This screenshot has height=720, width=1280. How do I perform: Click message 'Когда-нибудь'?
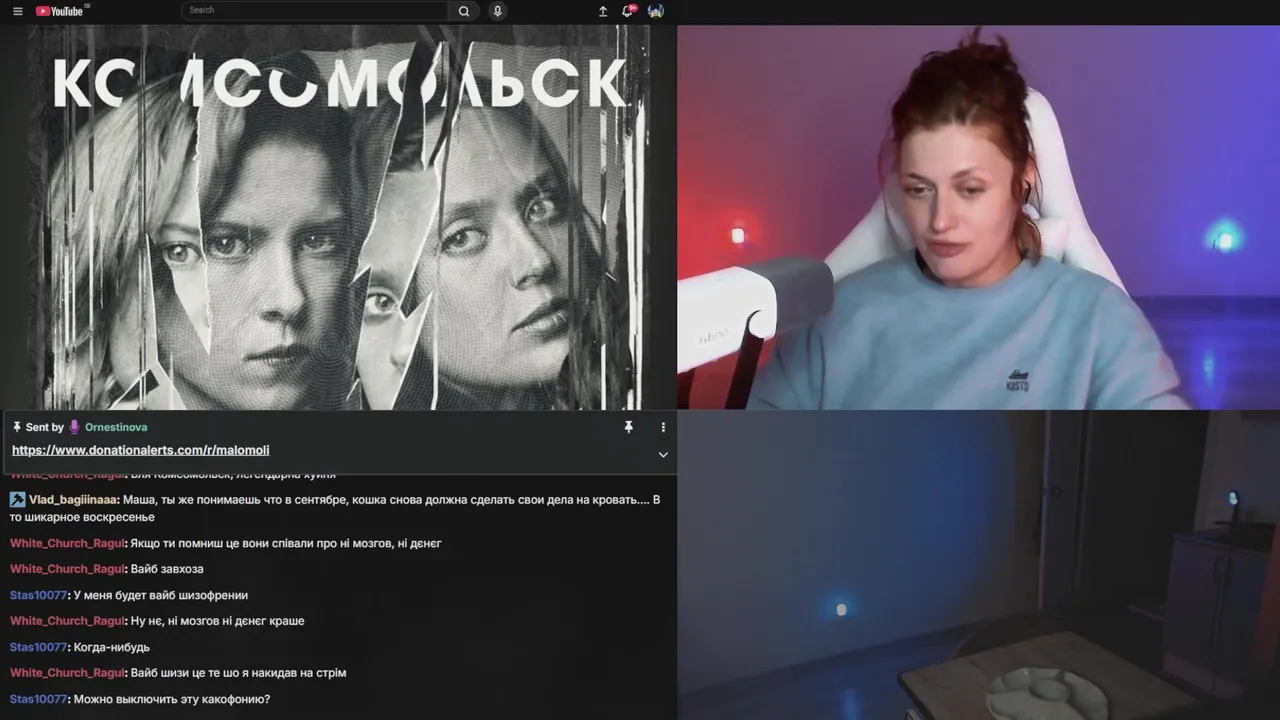pyautogui.click(x=111, y=647)
